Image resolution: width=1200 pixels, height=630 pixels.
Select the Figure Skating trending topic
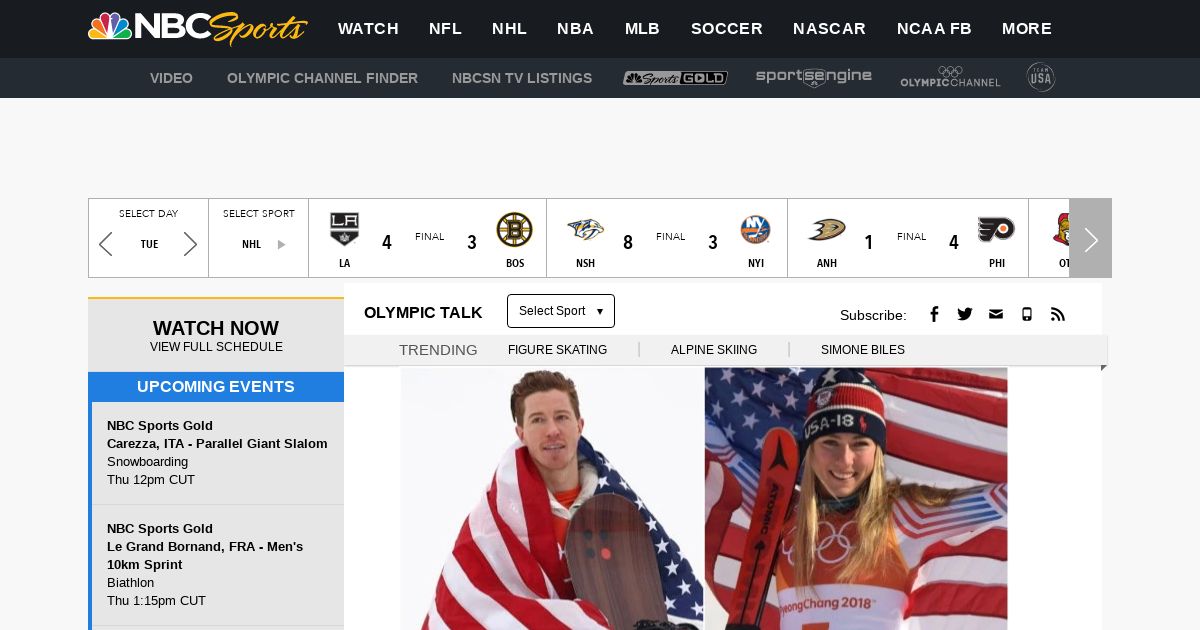tap(557, 350)
